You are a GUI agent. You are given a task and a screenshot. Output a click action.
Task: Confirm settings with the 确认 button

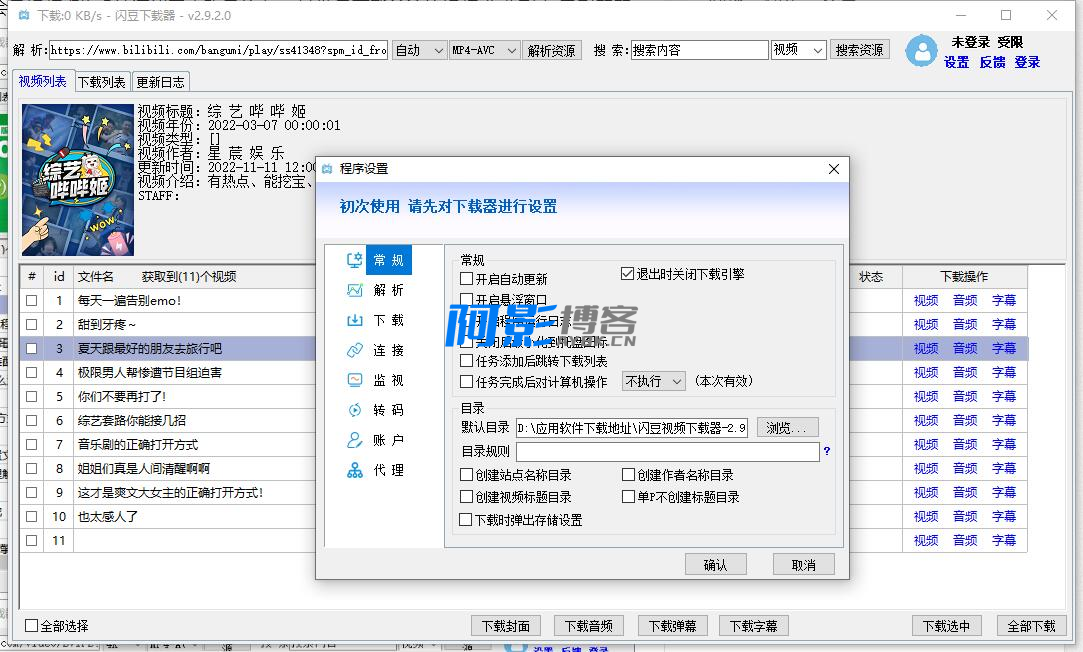coord(716,565)
